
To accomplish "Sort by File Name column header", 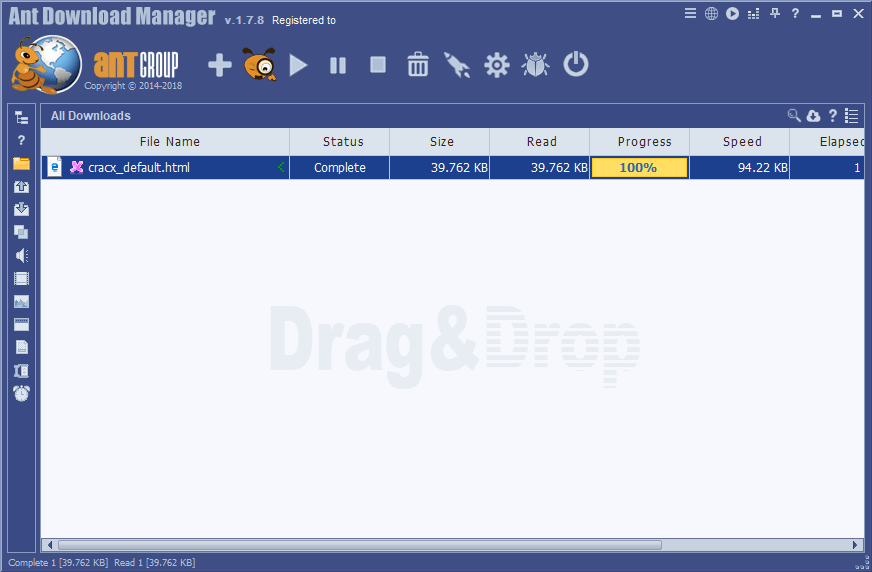I will pyautogui.click(x=166, y=142).
